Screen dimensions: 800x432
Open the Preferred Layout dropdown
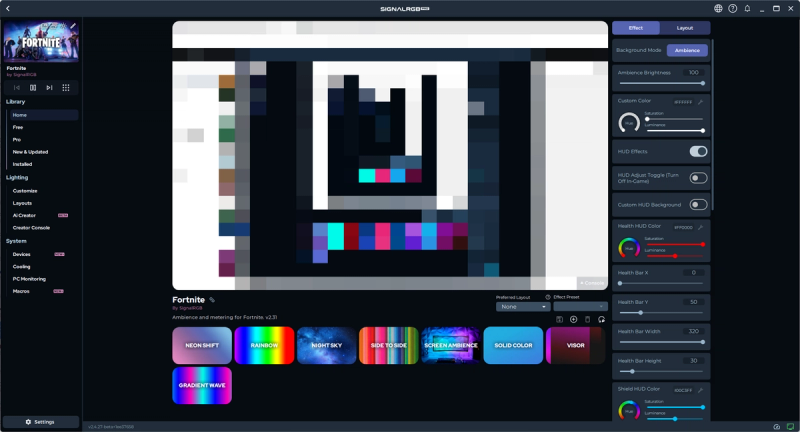(523, 307)
